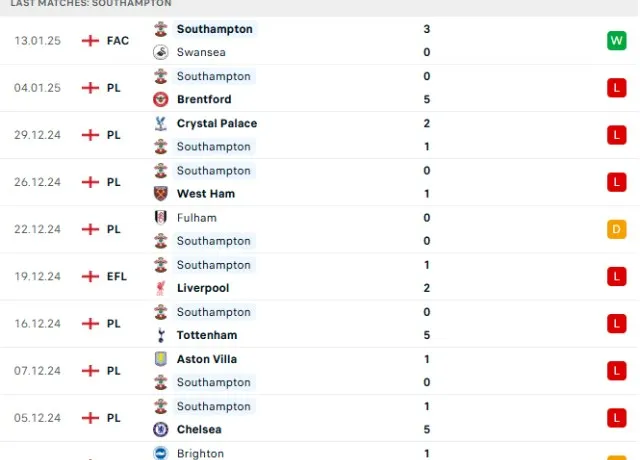Click the Aston Villa crest icon
The width and height of the screenshot is (640, 460).
tap(161, 359)
